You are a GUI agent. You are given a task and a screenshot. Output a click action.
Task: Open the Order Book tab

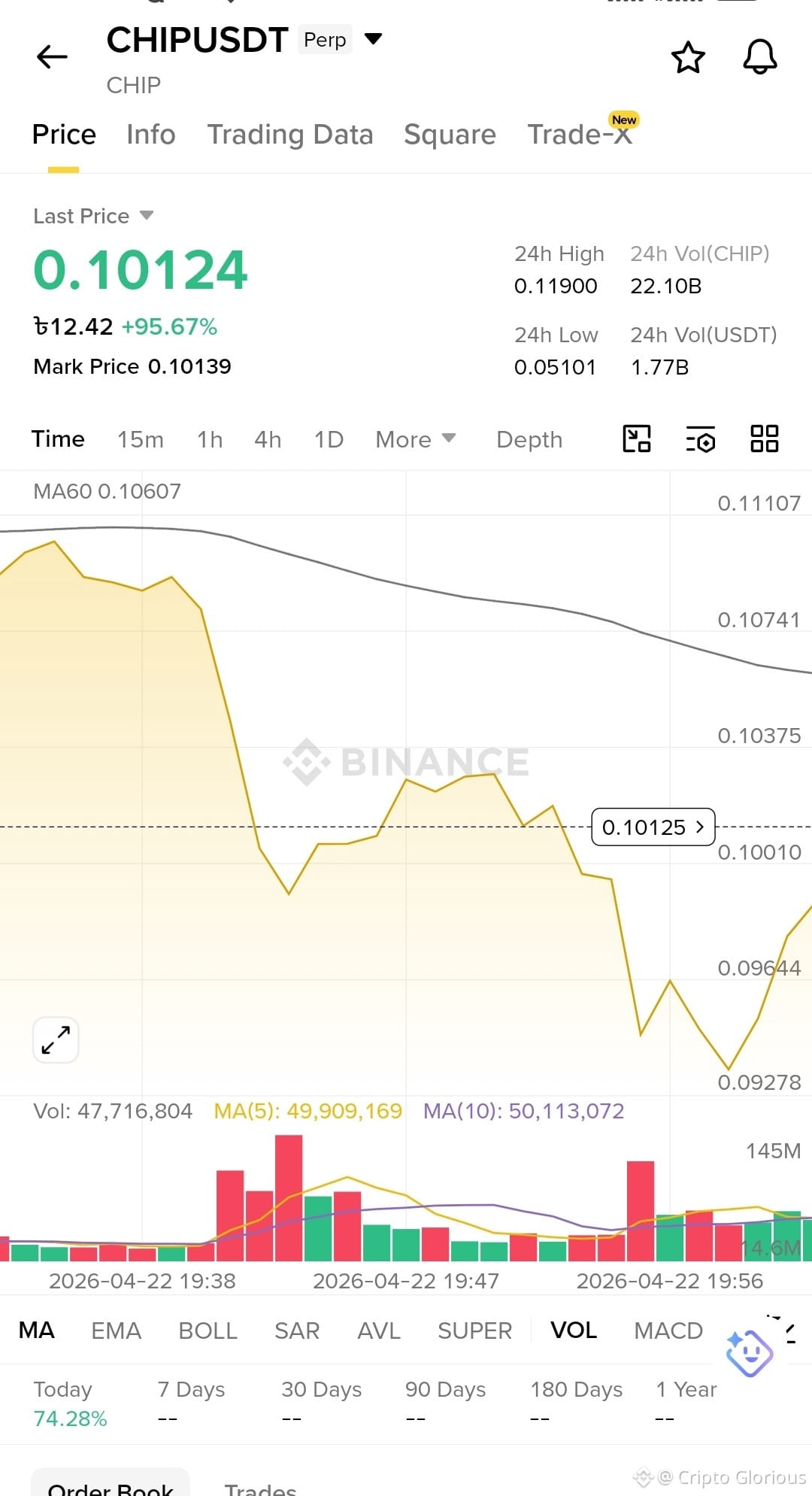pos(110,1485)
